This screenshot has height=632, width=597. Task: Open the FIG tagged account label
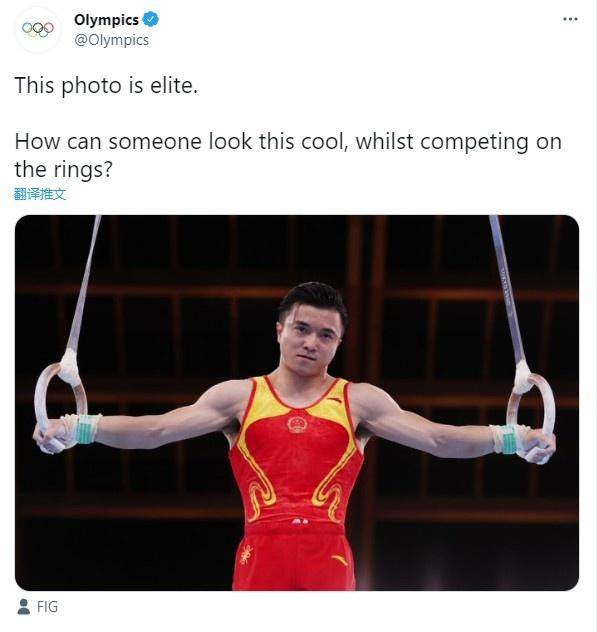point(48,607)
